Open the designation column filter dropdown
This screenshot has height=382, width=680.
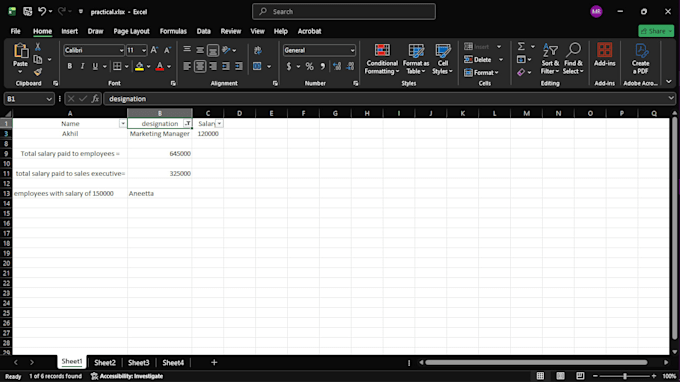click(x=188, y=124)
